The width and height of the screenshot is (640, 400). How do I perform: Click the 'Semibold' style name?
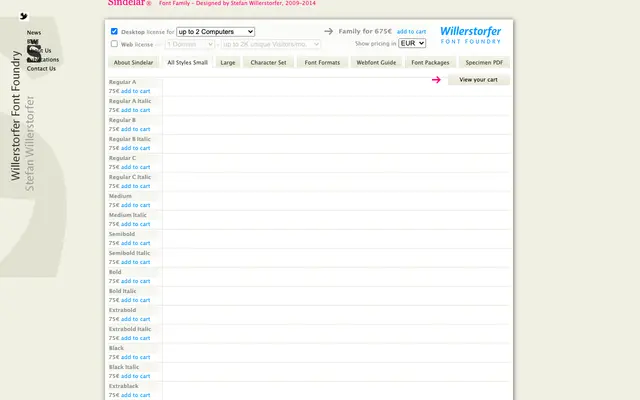[122, 234]
